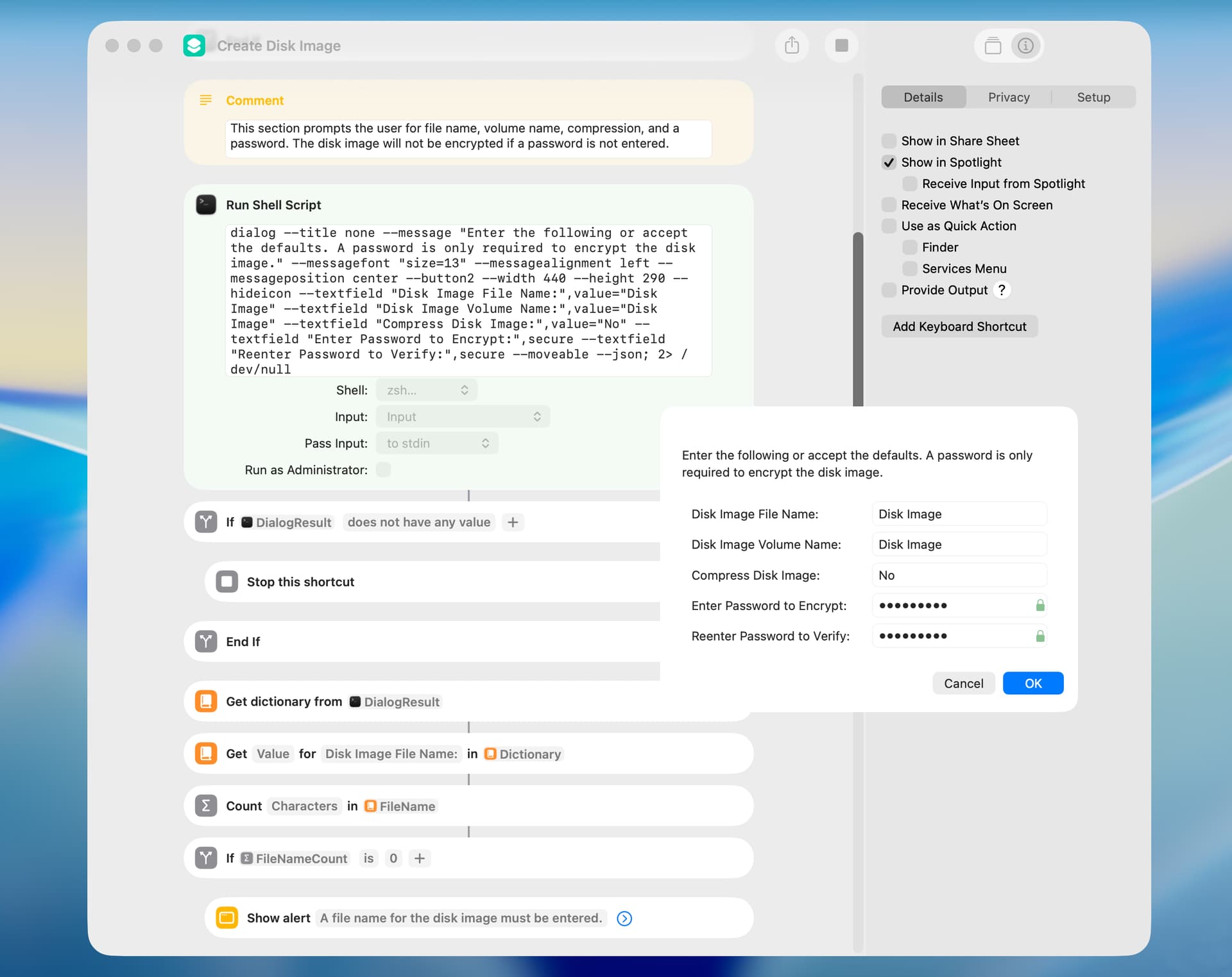Add condition with plus after FileNameCount
Screen dimensions: 1232x977
[420, 858]
